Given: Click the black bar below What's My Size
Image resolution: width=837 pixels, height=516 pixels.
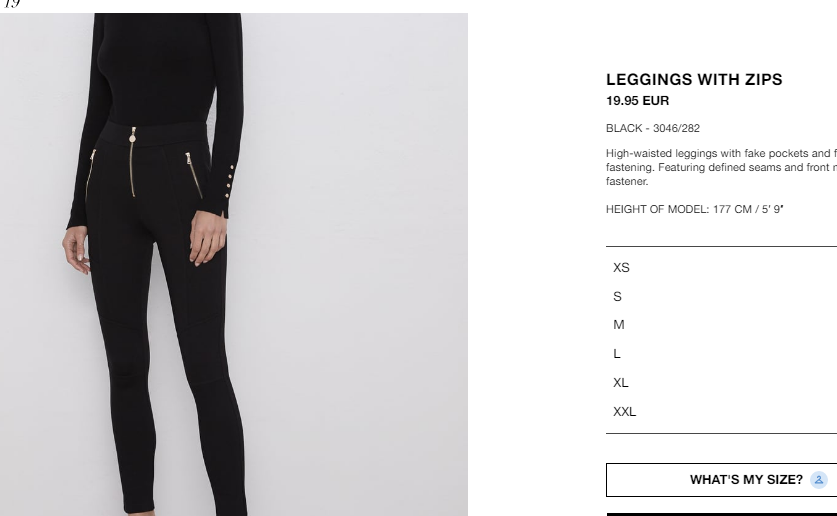Looking at the screenshot, I should coord(721,514).
